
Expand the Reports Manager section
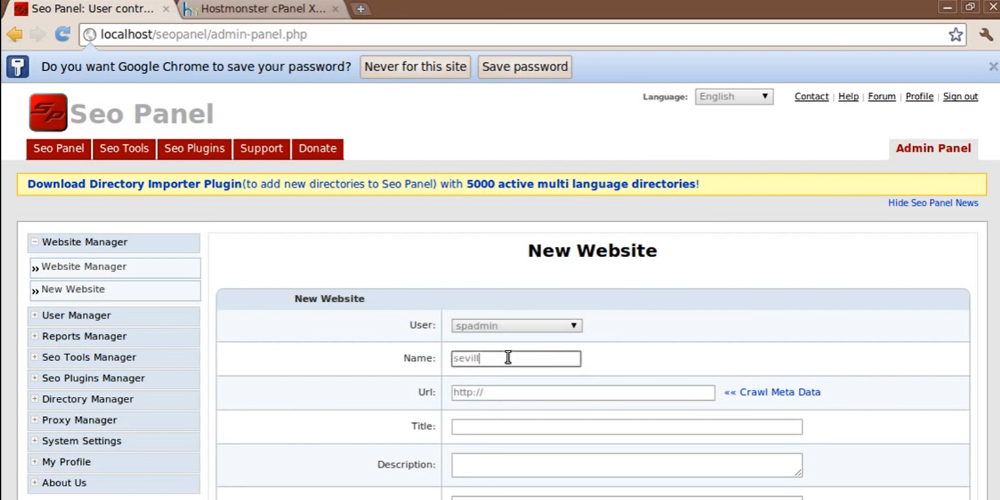[114, 337]
